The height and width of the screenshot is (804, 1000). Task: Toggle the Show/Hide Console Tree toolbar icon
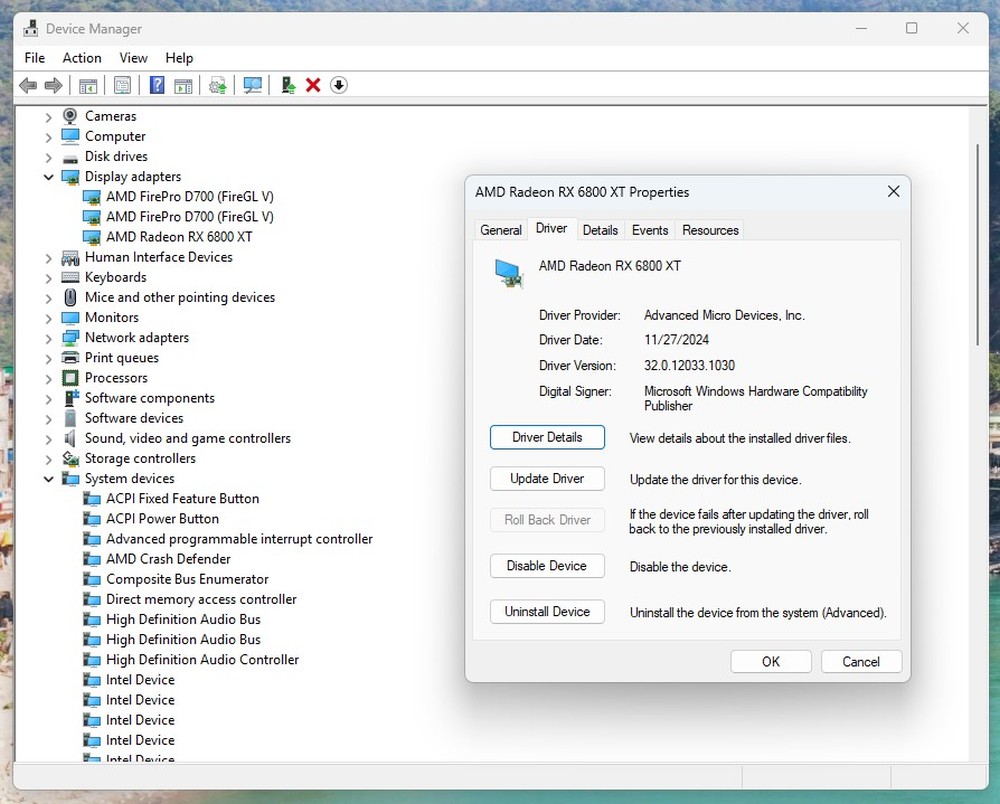pos(88,85)
